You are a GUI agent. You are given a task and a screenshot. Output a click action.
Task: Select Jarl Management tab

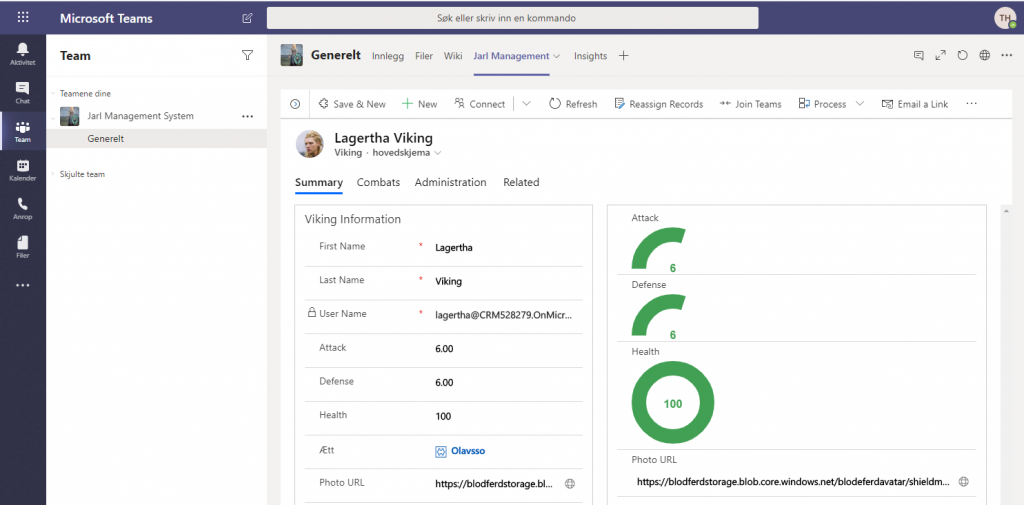(511, 56)
